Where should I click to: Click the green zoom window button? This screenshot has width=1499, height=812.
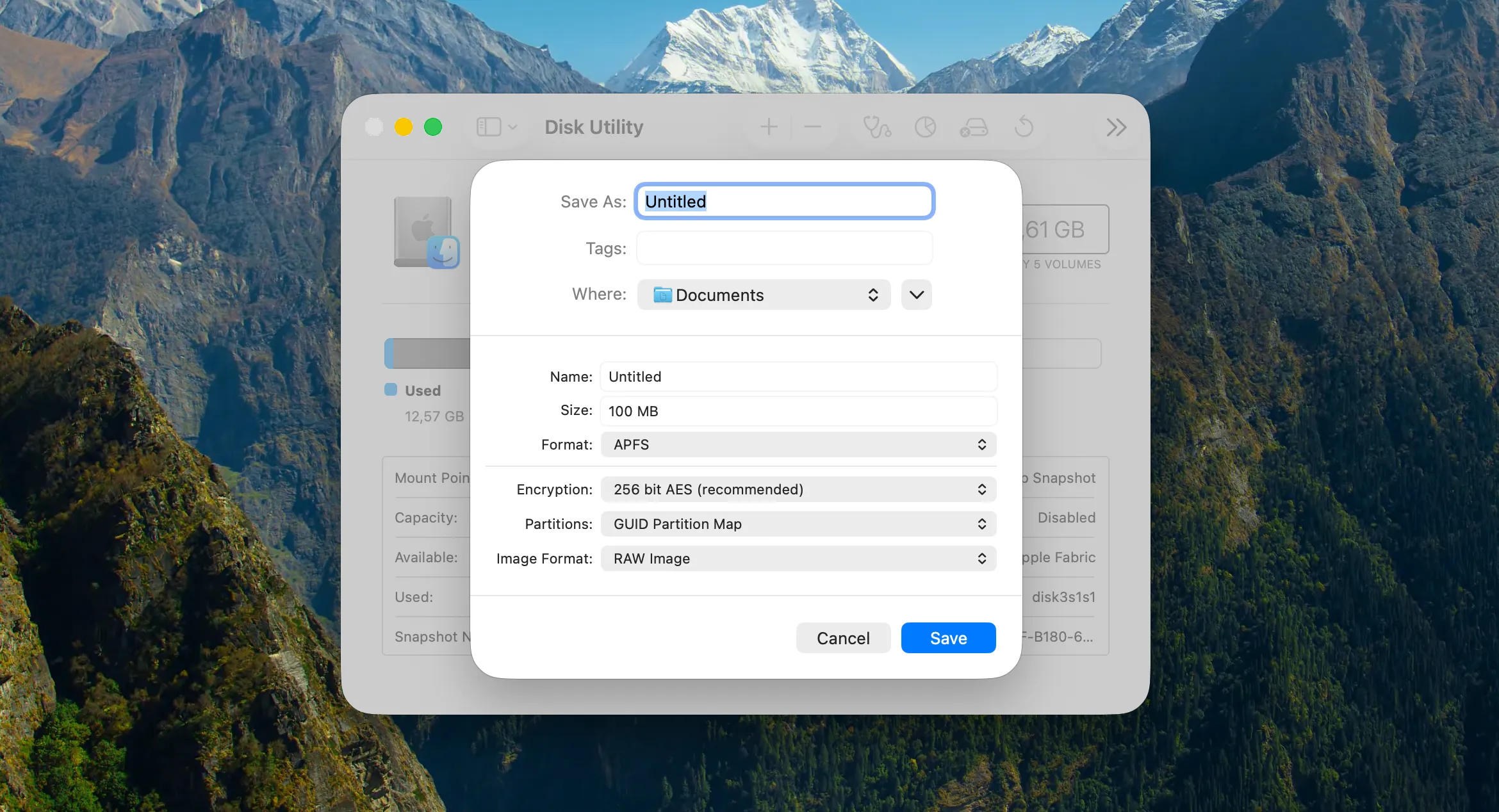click(x=433, y=127)
